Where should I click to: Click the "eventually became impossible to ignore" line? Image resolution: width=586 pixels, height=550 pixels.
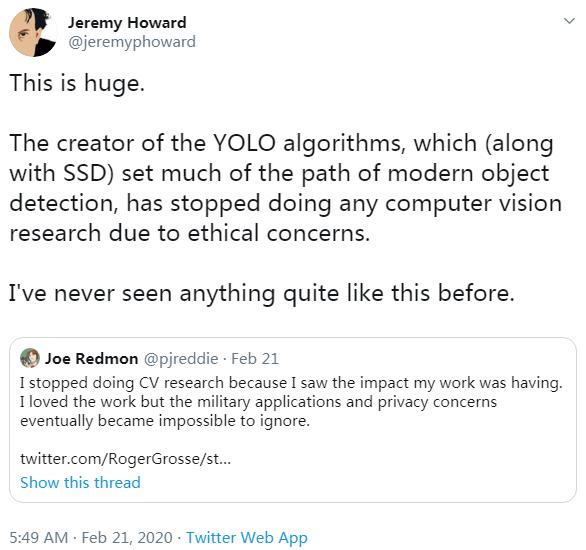165,421
